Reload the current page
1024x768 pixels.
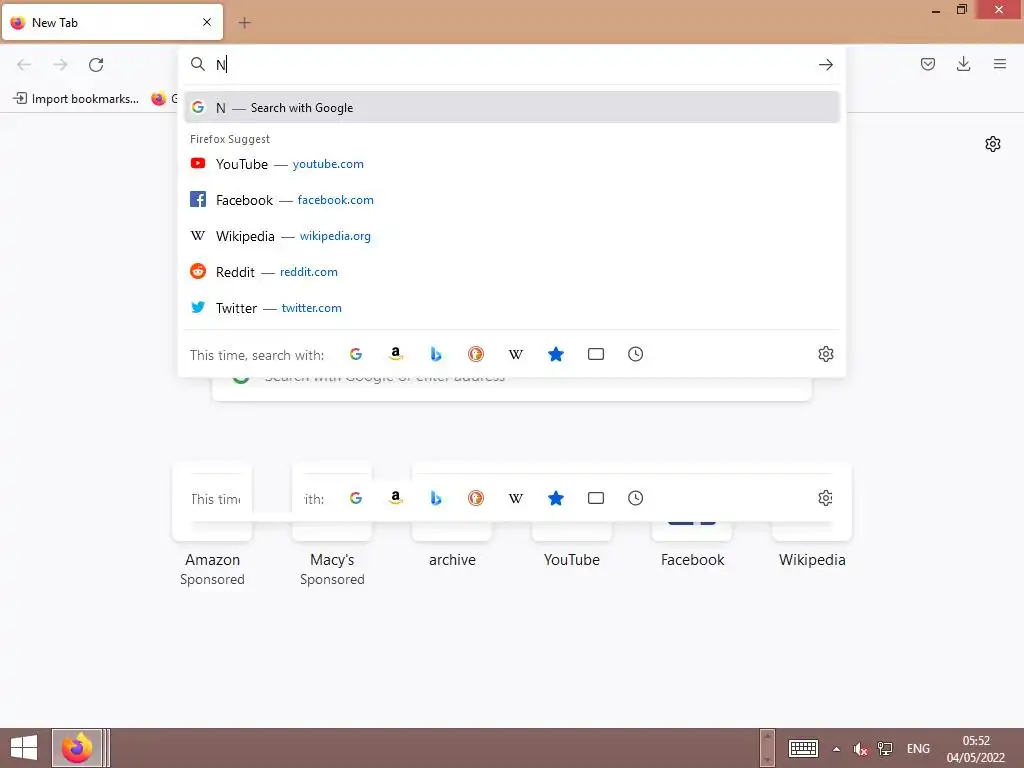[x=96, y=65]
